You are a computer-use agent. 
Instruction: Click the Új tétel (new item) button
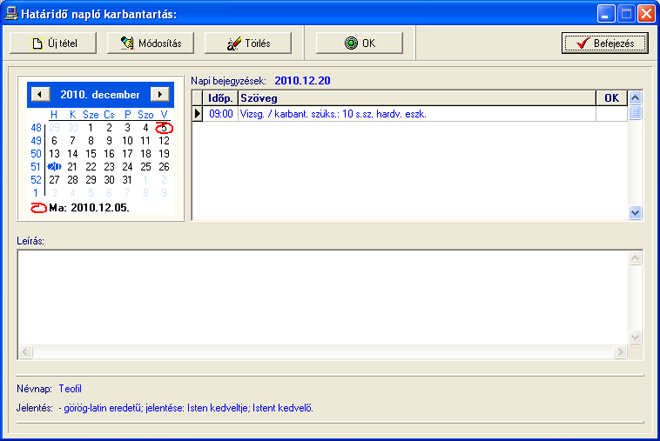(53, 43)
